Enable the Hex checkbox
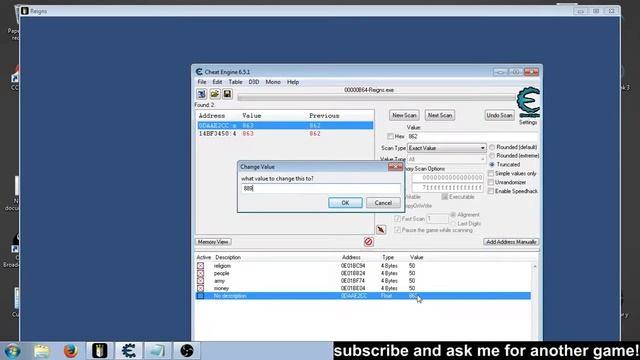 (x=391, y=136)
